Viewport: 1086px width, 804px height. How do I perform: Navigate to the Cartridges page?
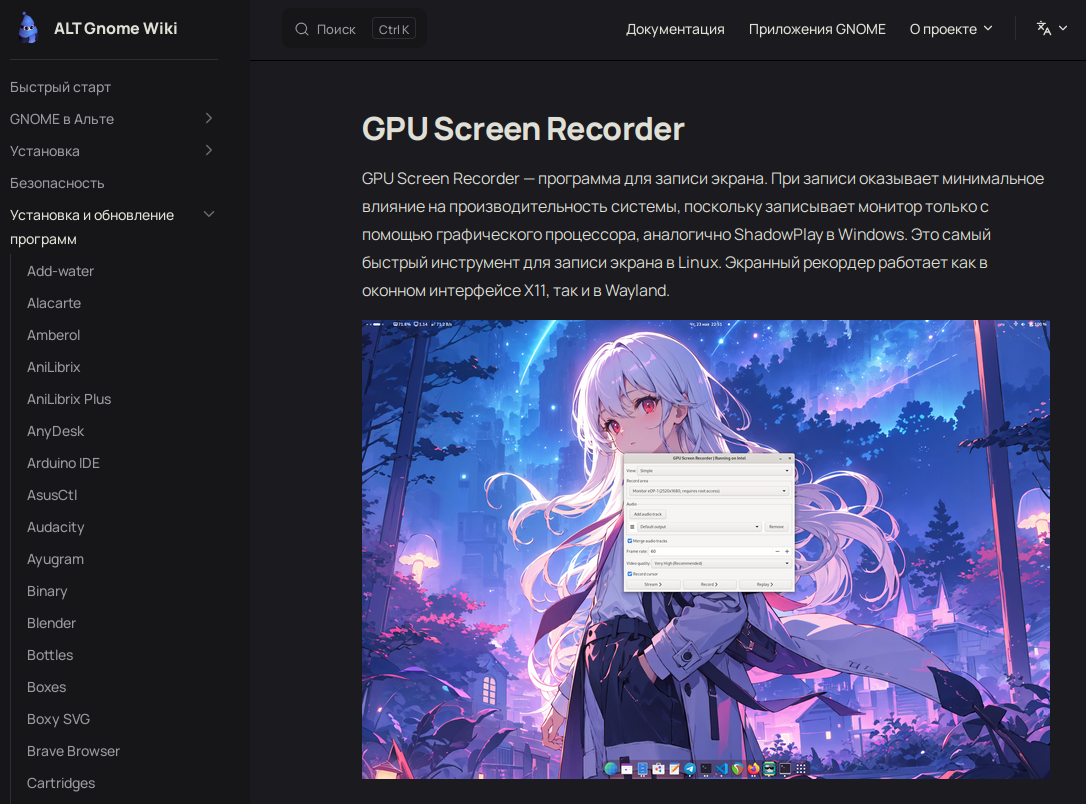[61, 783]
